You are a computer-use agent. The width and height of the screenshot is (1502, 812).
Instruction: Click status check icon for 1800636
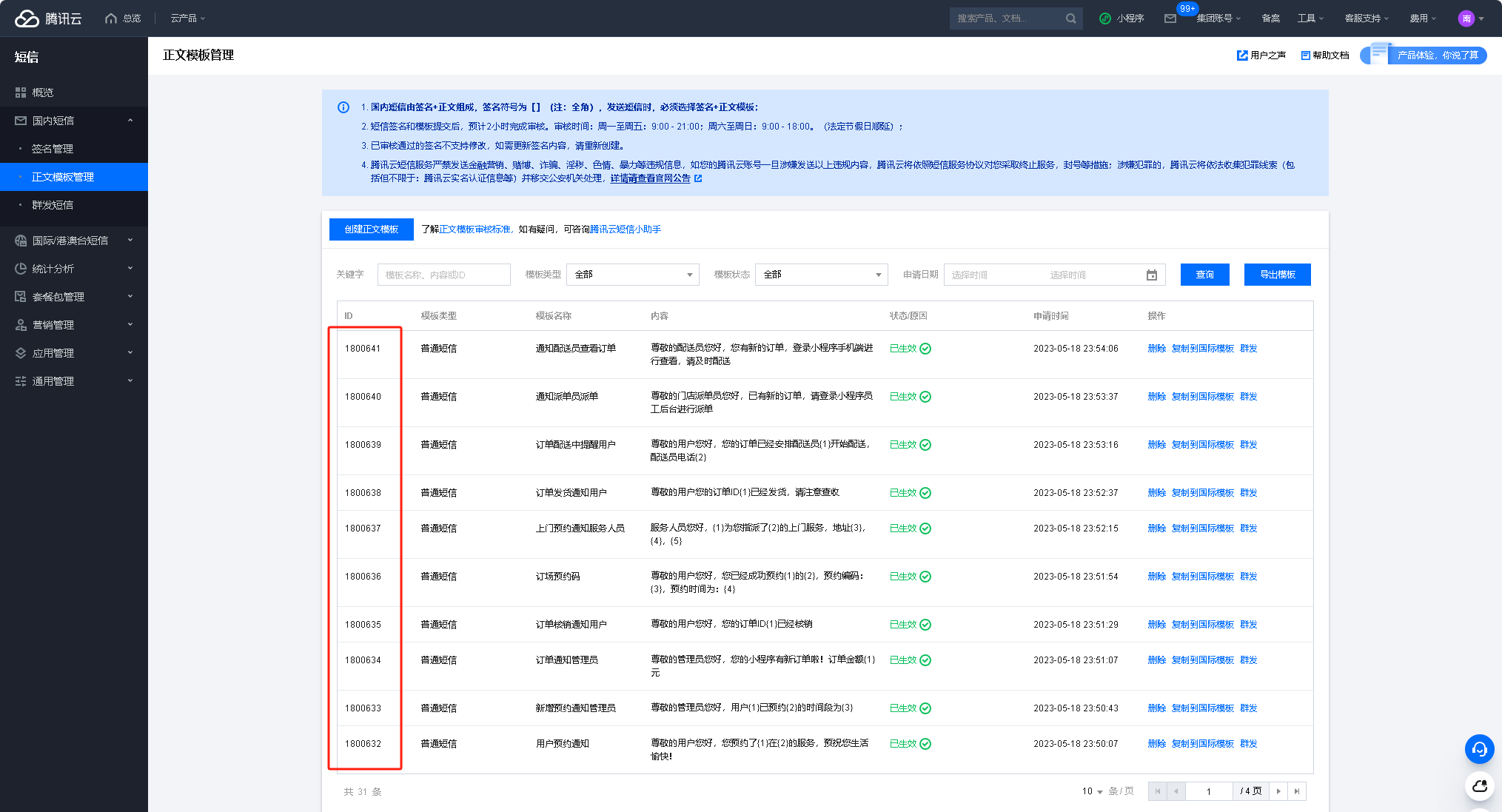925,577
